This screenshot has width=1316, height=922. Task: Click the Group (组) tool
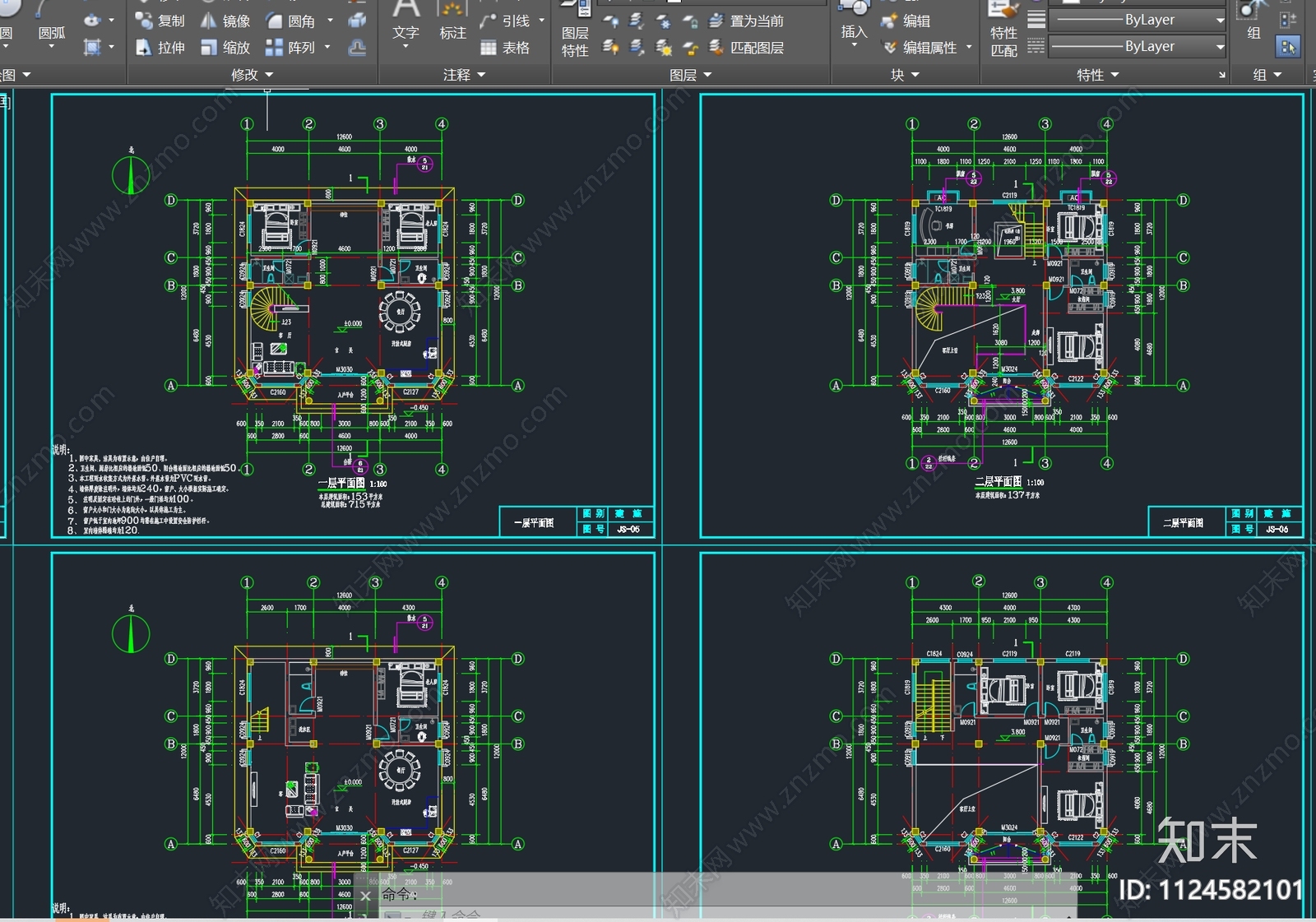point(1253,21)
